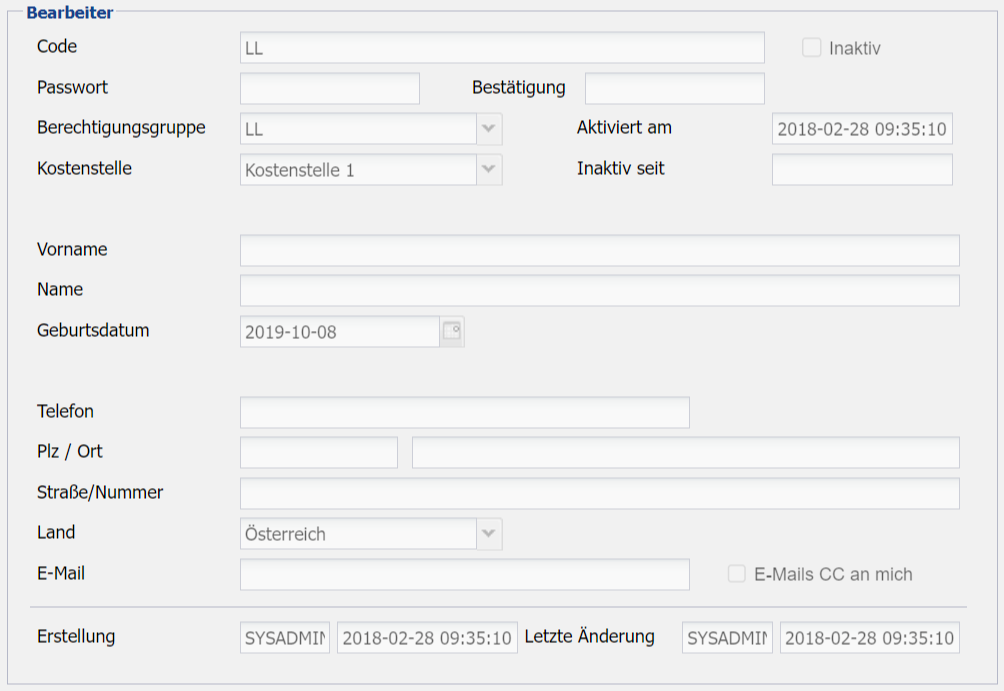
Task: Expand the Land country dropdown
Action: (x=488, y=534)
